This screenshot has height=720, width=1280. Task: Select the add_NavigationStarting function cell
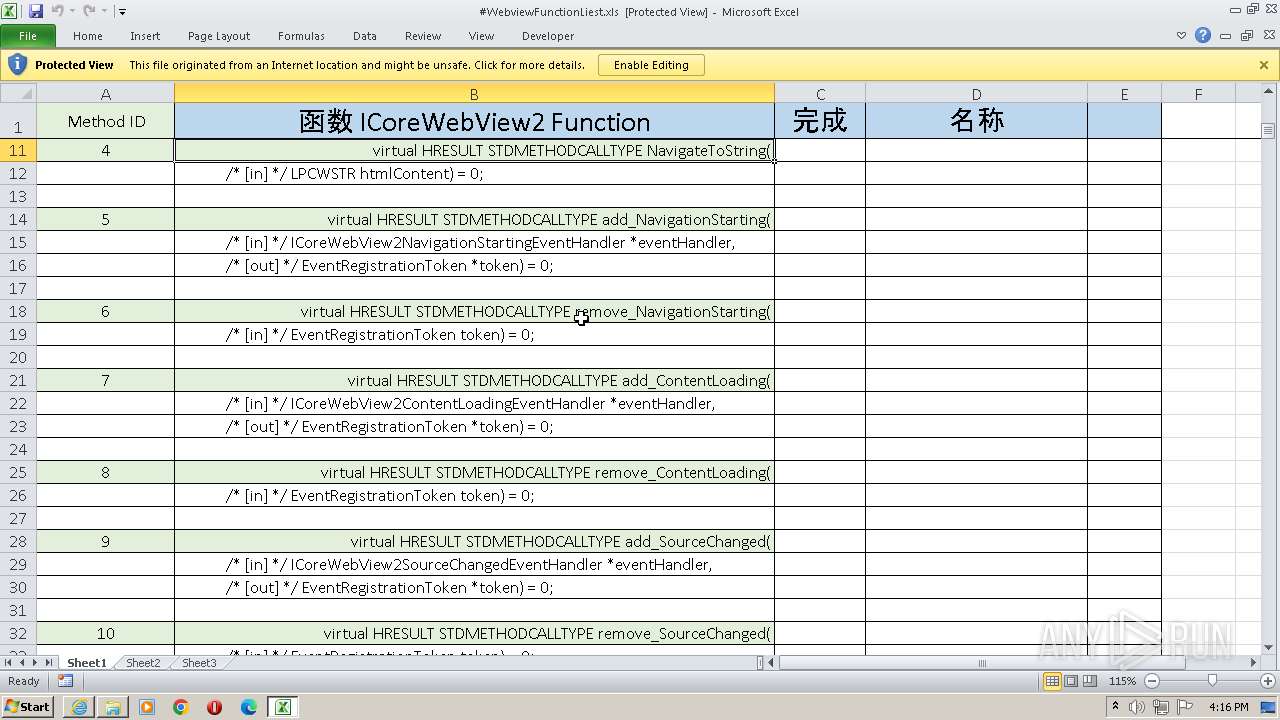click(474, 220)
